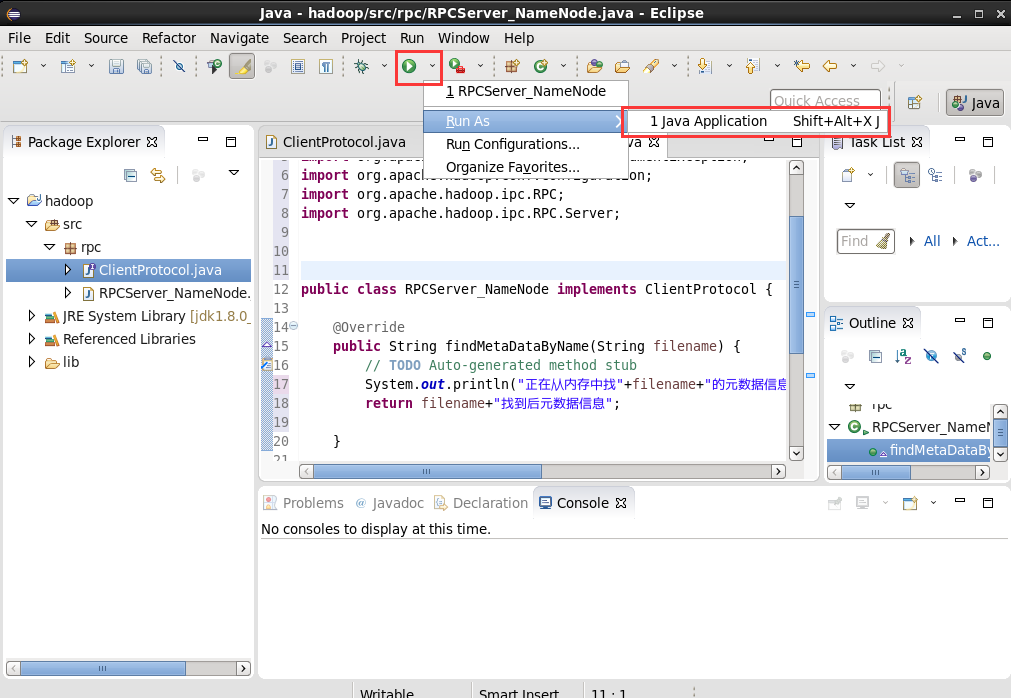The image size is (1011, 698).
Task: Click the All link in Task List
Action: click(932, 241)
